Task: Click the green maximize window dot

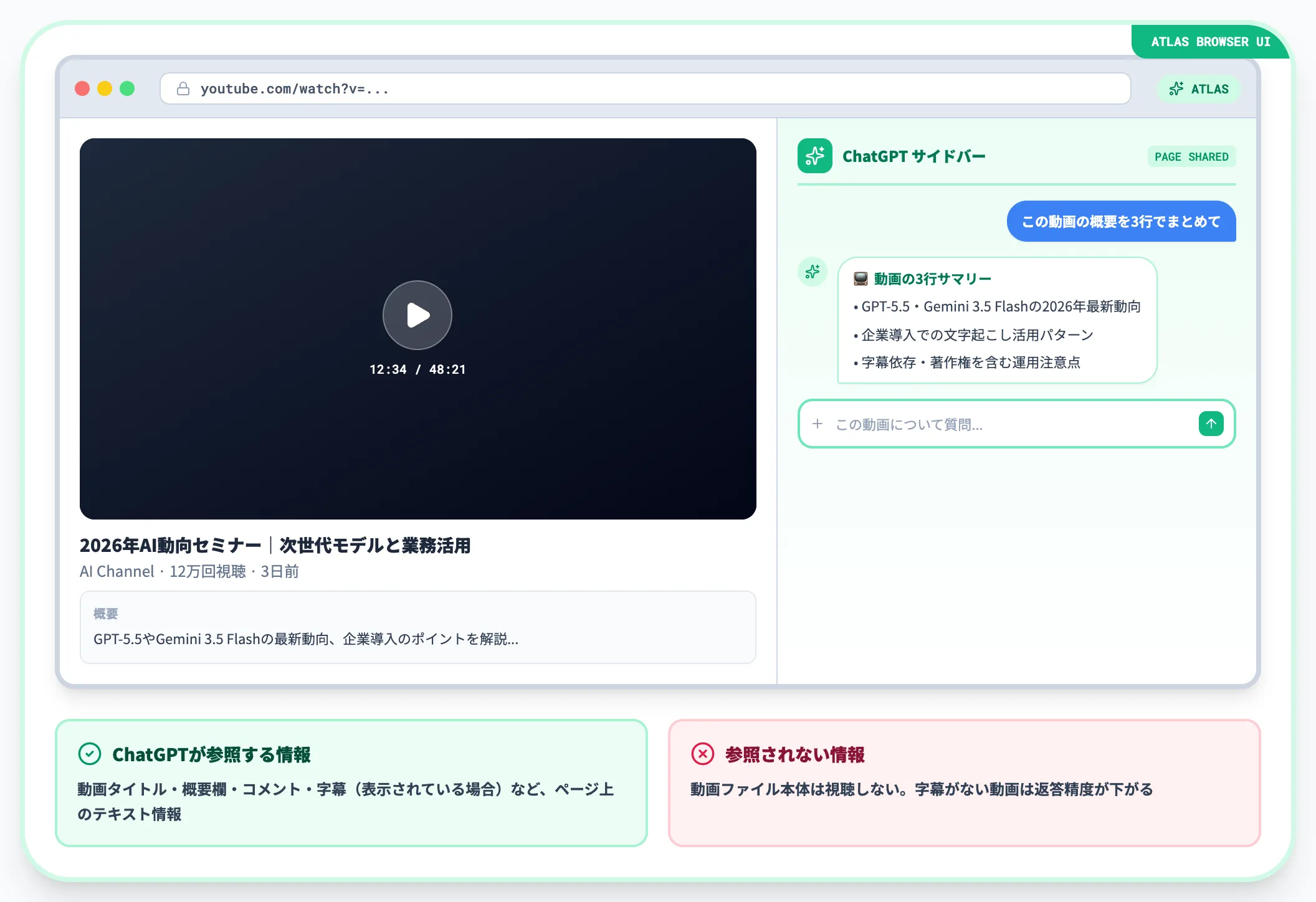Action: click(x=127, y=88)
